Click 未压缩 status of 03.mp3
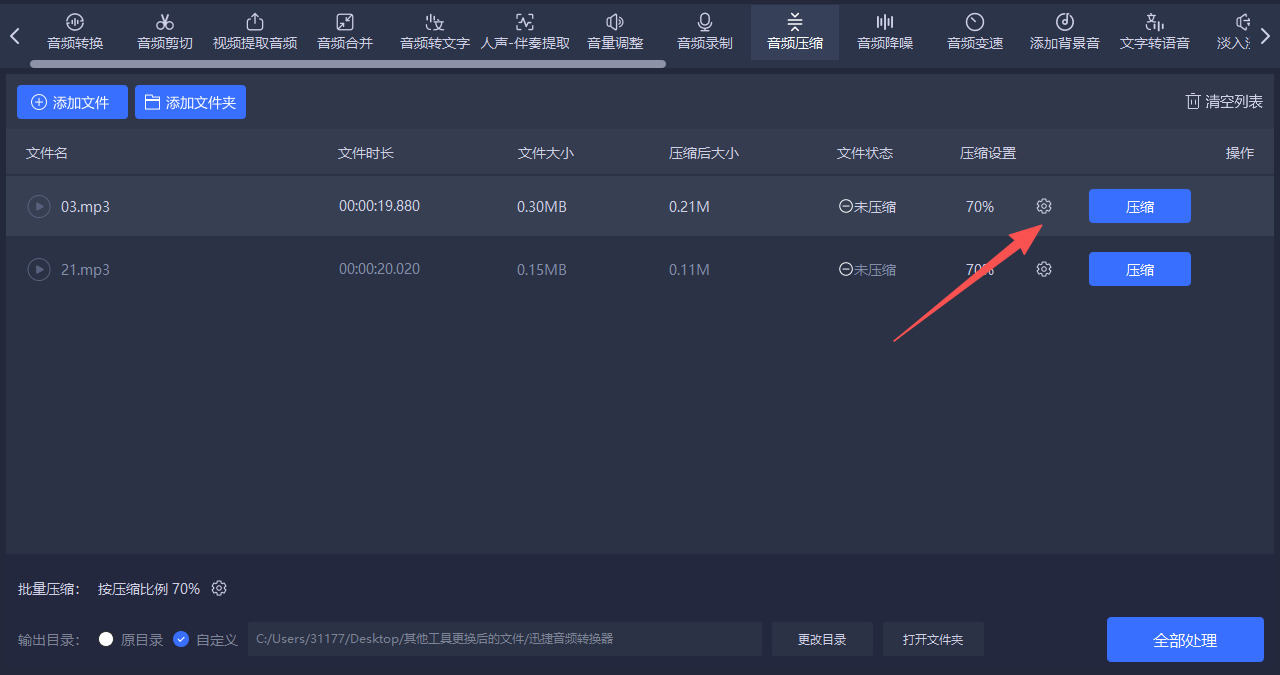The image size is (1280, 675). pyautogui.click(x=867, y=207)
